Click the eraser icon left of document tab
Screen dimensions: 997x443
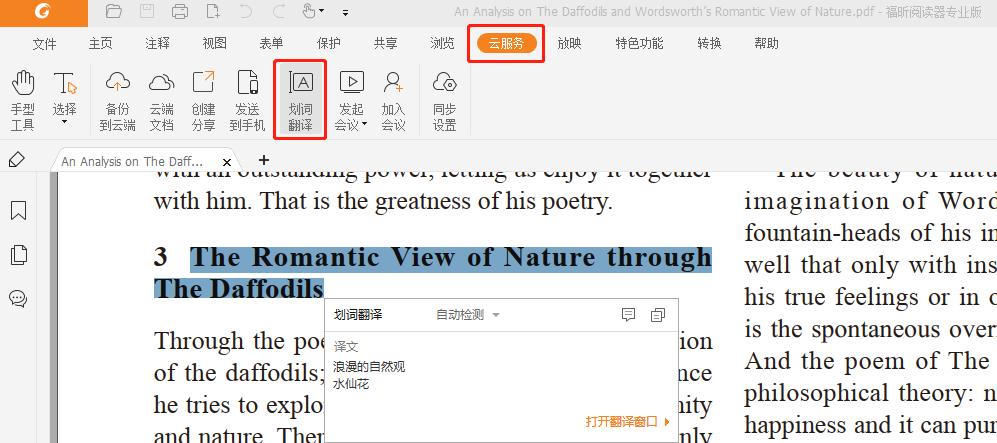[x=18, y=160]
